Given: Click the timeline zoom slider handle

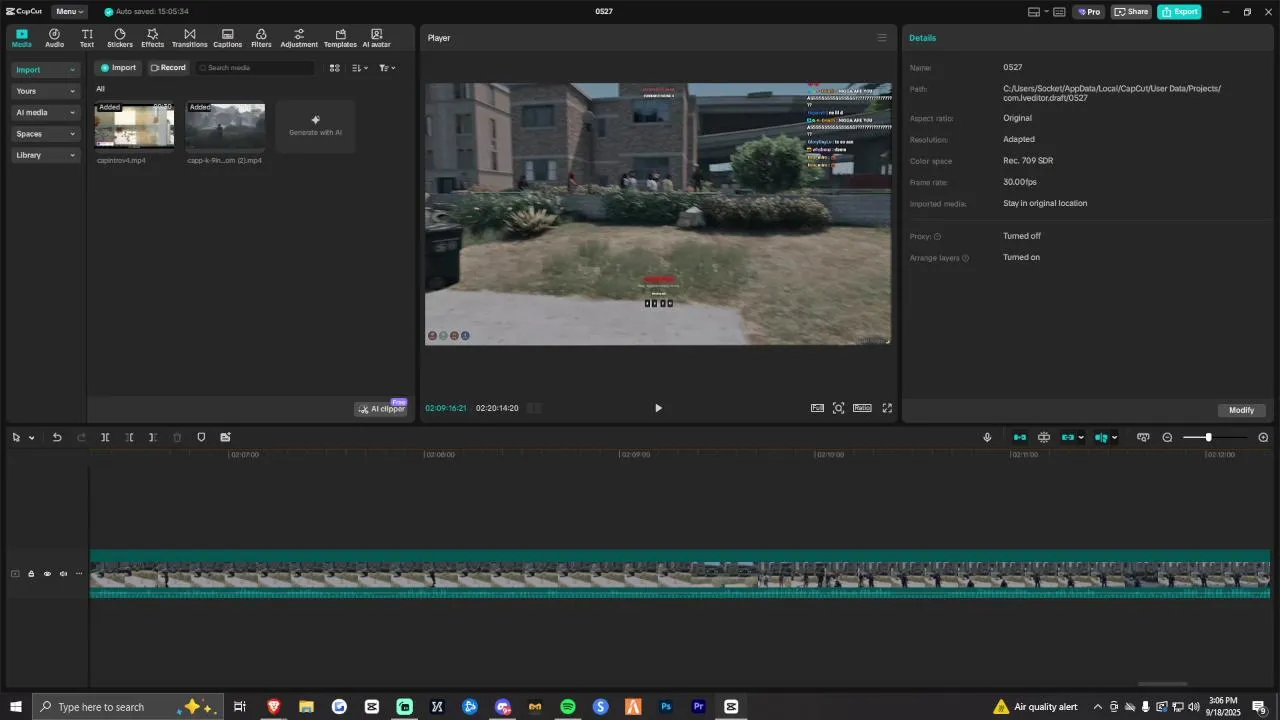Looking at the screenshot, I should pos(1208,438).
